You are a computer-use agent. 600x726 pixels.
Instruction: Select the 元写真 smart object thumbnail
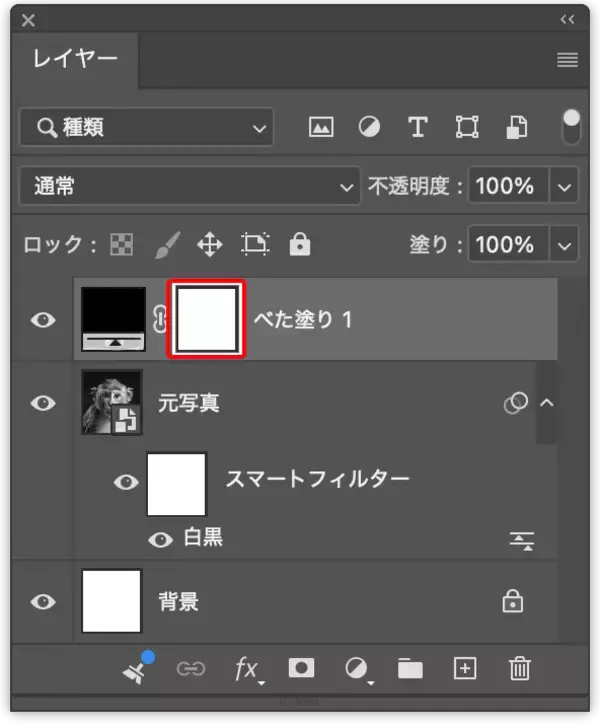point(112,402)
